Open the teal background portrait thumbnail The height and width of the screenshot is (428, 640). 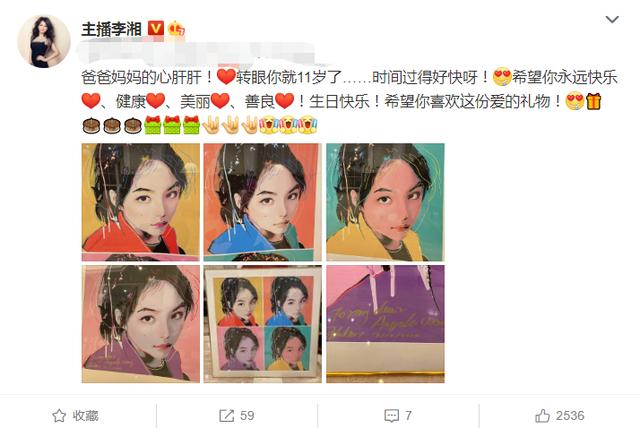[385, 202]
